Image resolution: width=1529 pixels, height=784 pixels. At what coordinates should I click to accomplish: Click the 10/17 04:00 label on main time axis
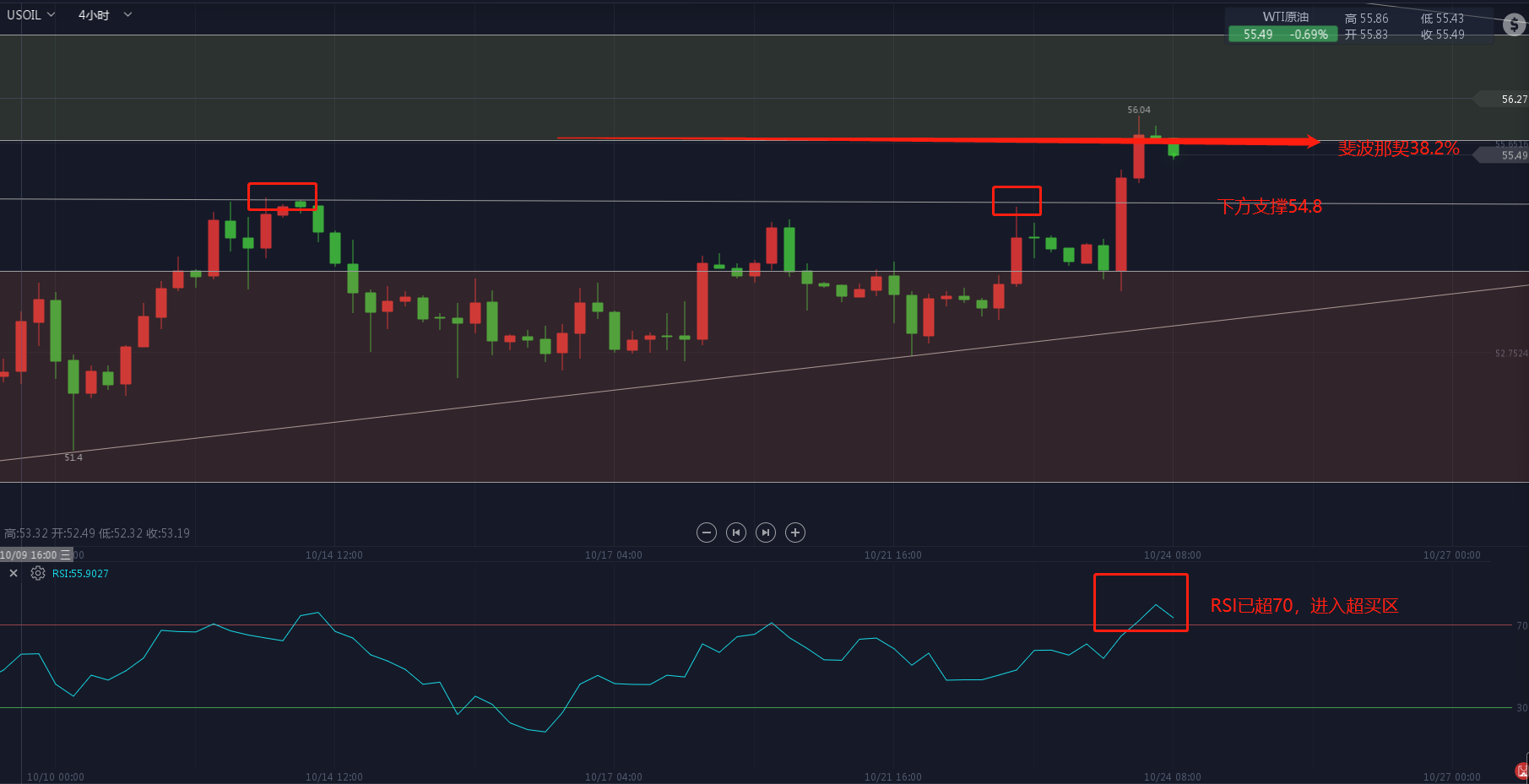click(613, 555)
